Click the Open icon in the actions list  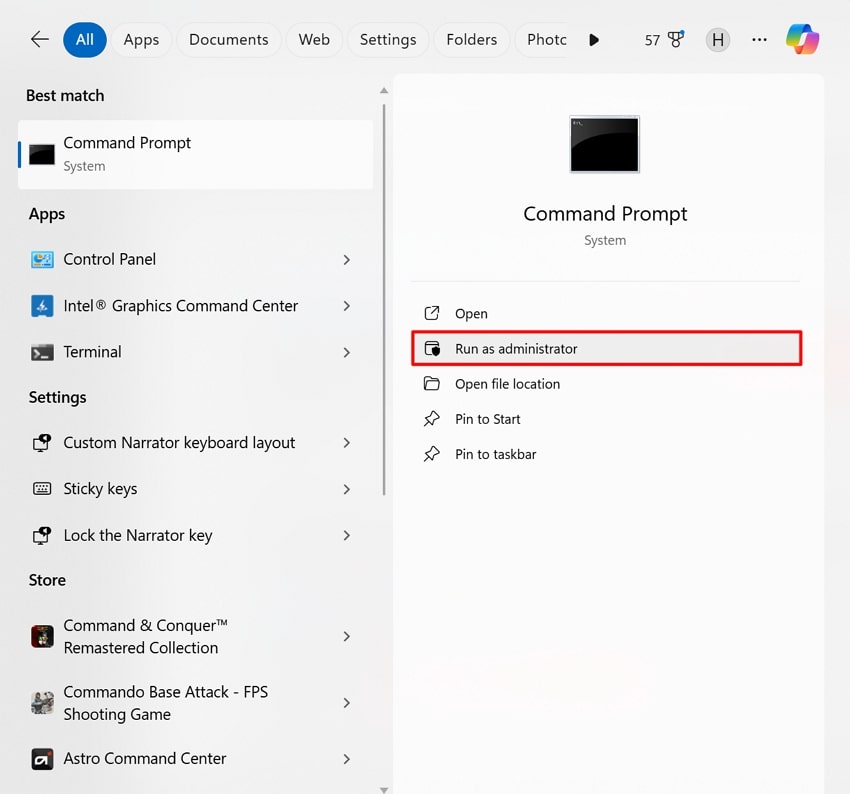432,313
